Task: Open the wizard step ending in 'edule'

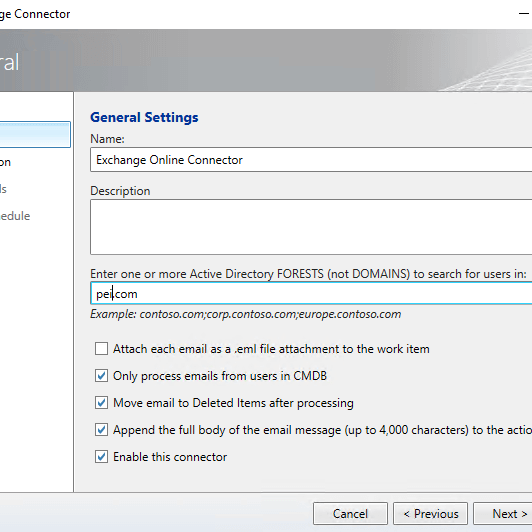Action: tap(15, 216)
